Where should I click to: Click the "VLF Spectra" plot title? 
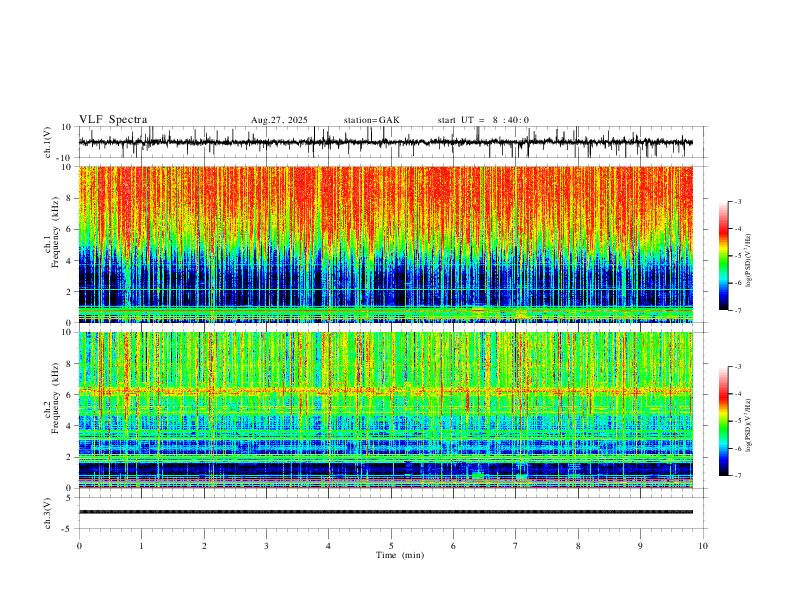(x=113, y=120)
